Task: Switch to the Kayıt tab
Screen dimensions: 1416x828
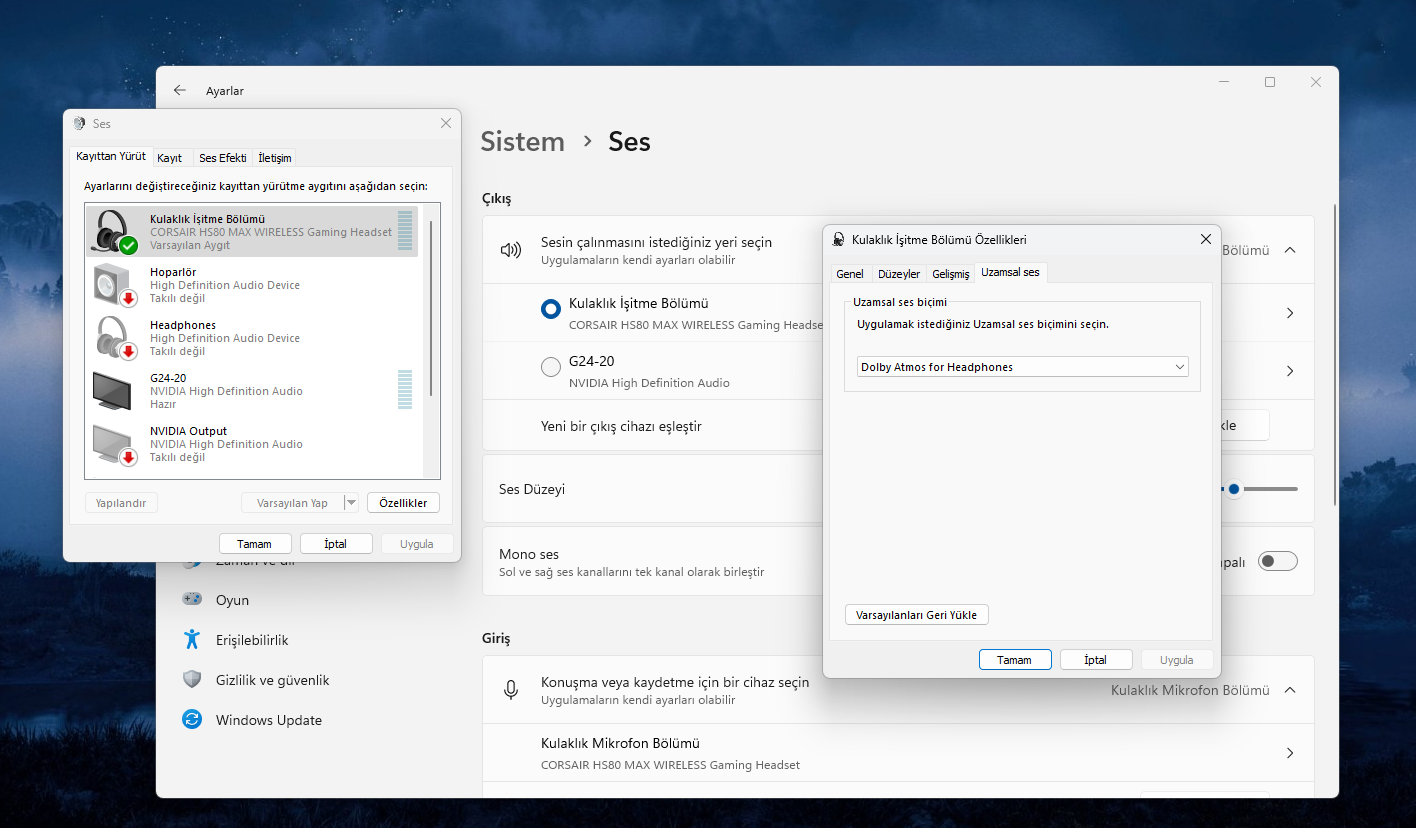Action: coord(170,158)
